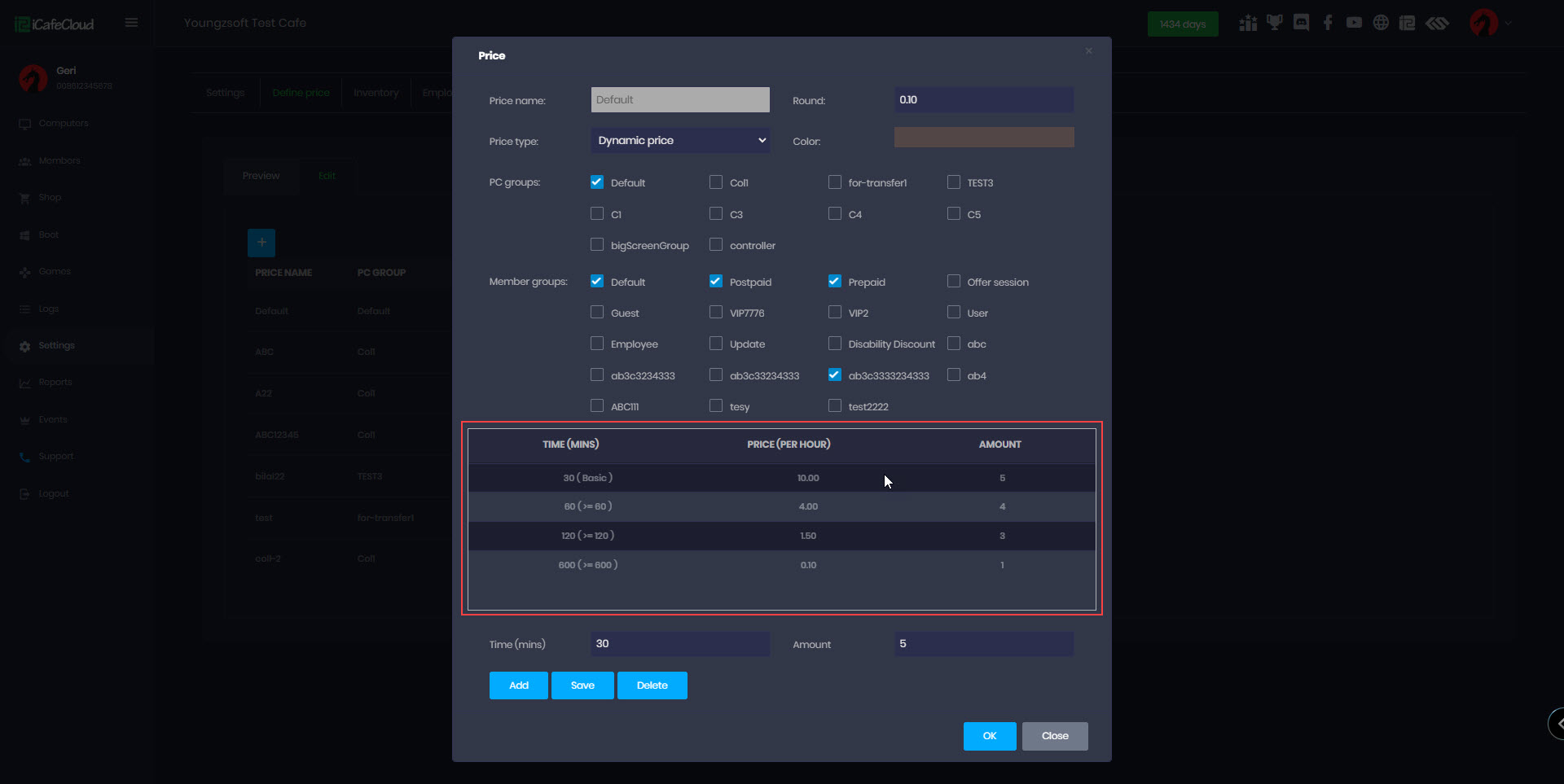Click the trophy icon in header

pos(1274,24)
